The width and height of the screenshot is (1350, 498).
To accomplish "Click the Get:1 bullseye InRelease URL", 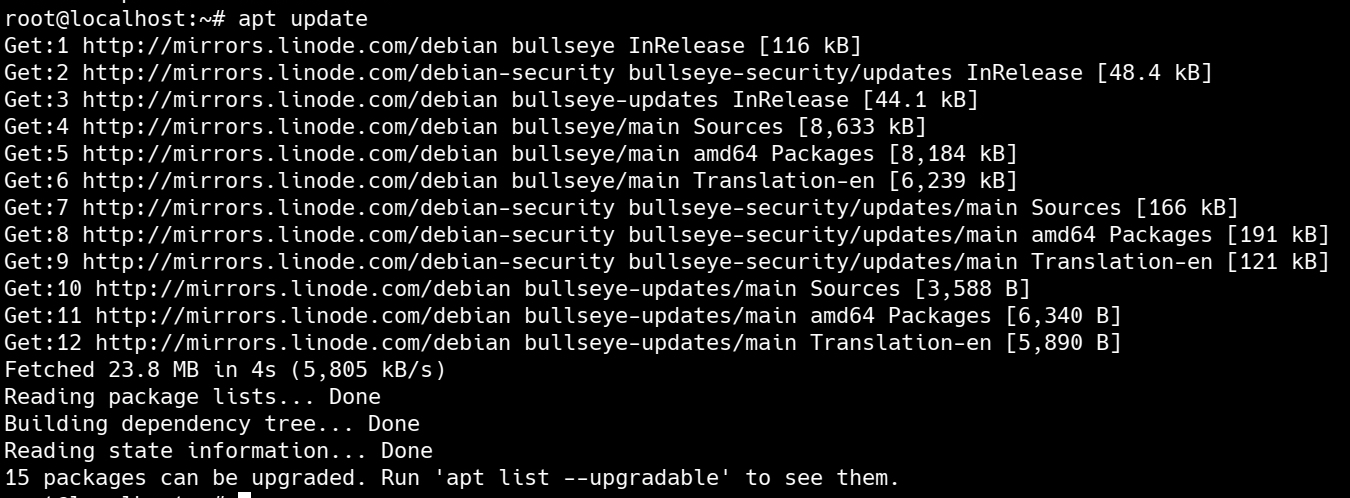I will point(291,45).
